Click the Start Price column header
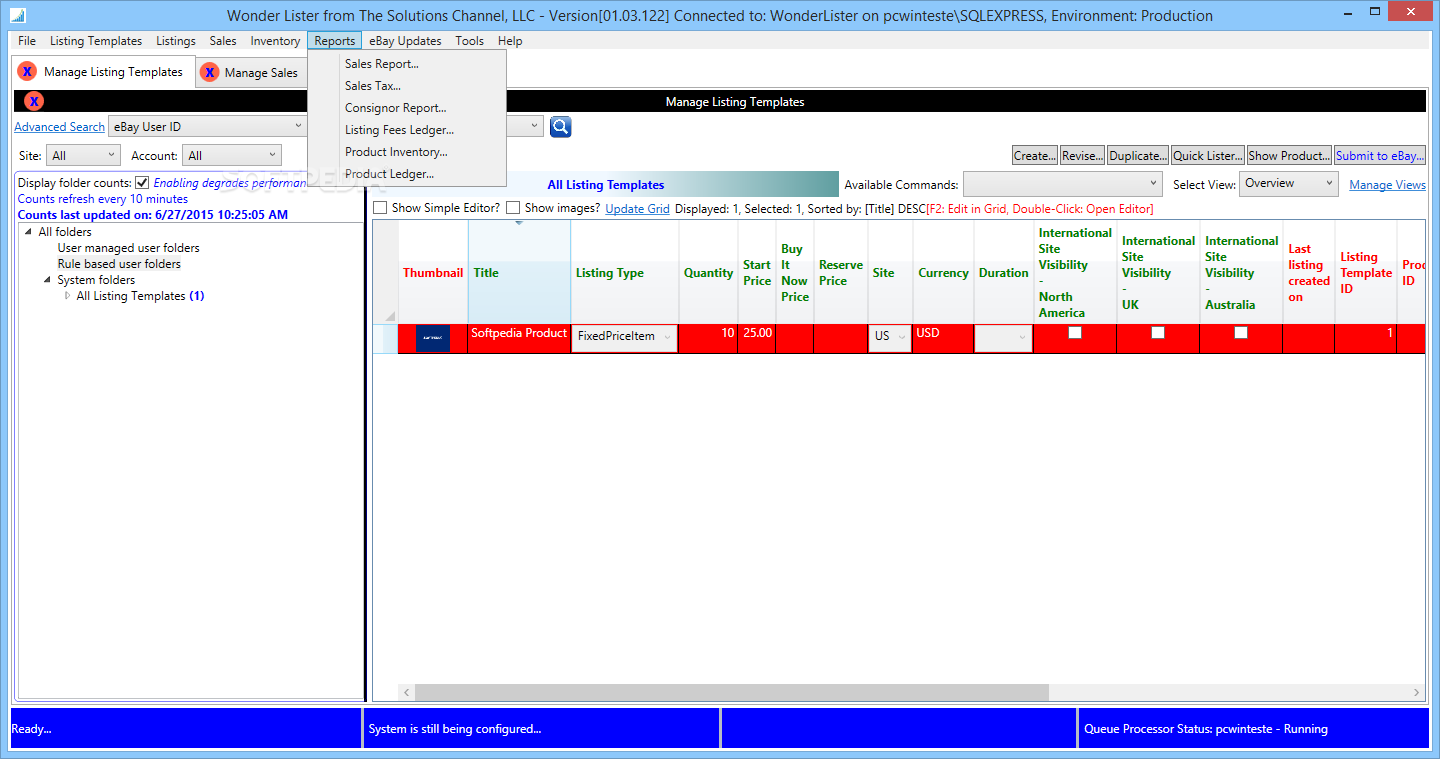Screen dimensions: 1440x759 tap(757, 273)
